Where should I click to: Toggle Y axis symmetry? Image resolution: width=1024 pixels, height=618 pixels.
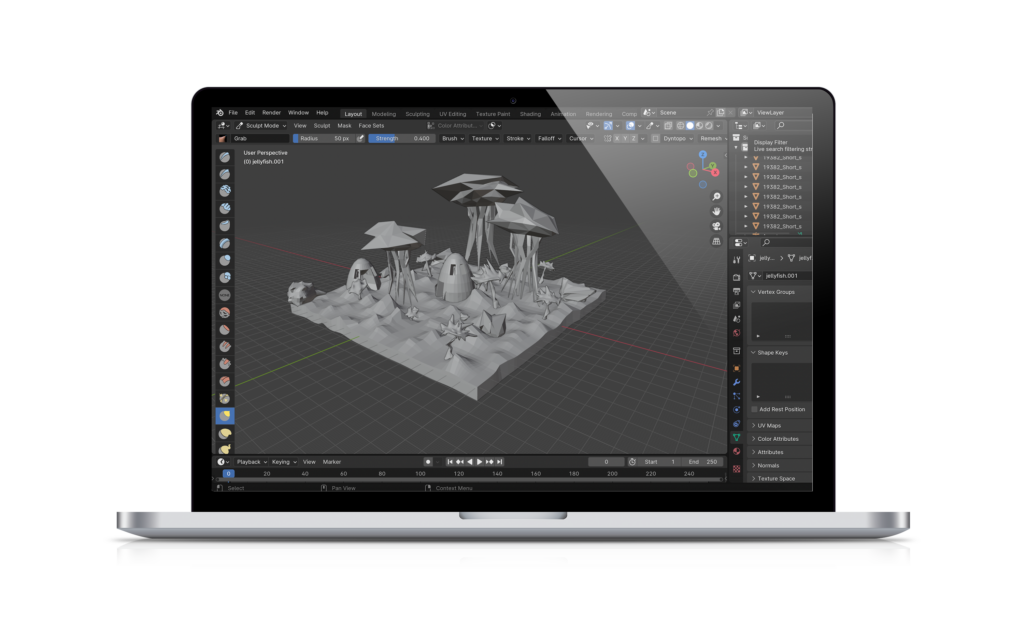[625, 138]
